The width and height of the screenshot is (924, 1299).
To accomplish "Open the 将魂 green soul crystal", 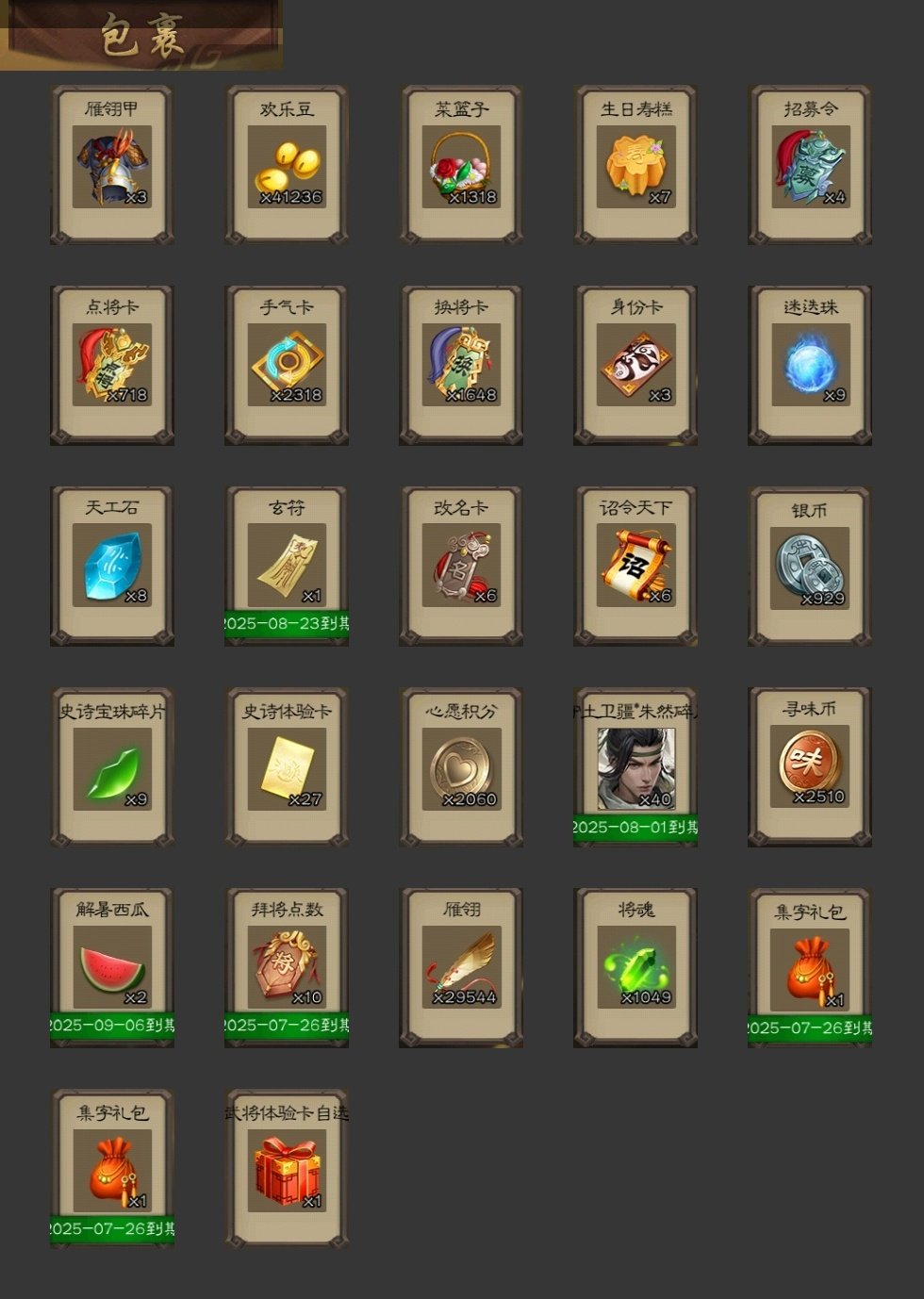I will 635,967.
